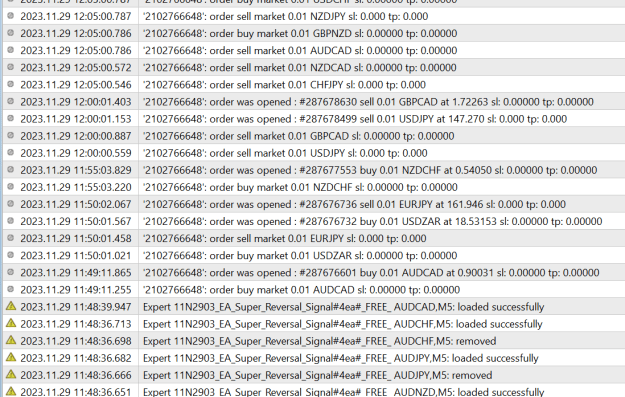Select the Expert AUDJPY,M5 loaded successfully message

tap(341, 358)
